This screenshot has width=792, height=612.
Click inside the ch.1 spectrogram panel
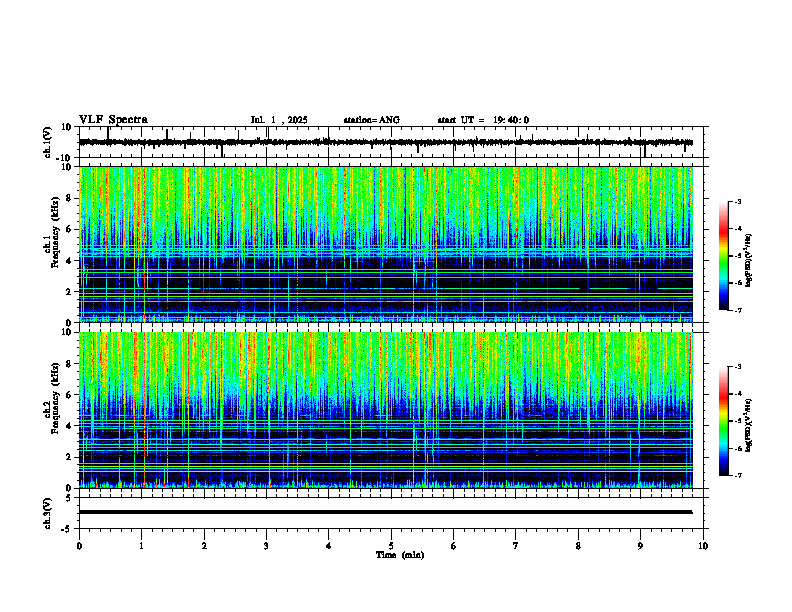coord(385,244)
